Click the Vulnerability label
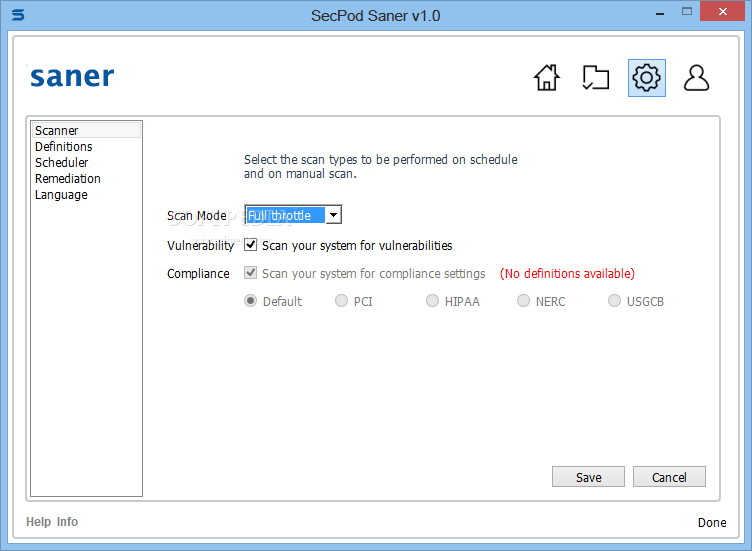This screenshot has height=551, width=752. pyautogui.click(x=200, y=246)
